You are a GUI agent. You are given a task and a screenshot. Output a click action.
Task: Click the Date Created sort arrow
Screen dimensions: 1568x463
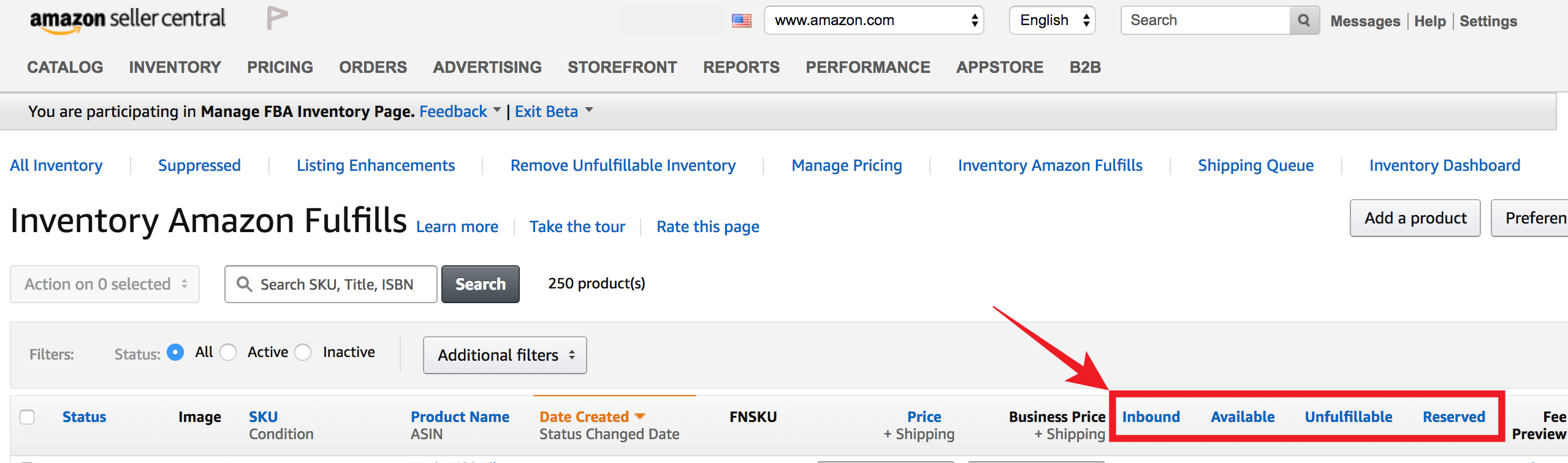pyautogui.click(x=640, y=416)
